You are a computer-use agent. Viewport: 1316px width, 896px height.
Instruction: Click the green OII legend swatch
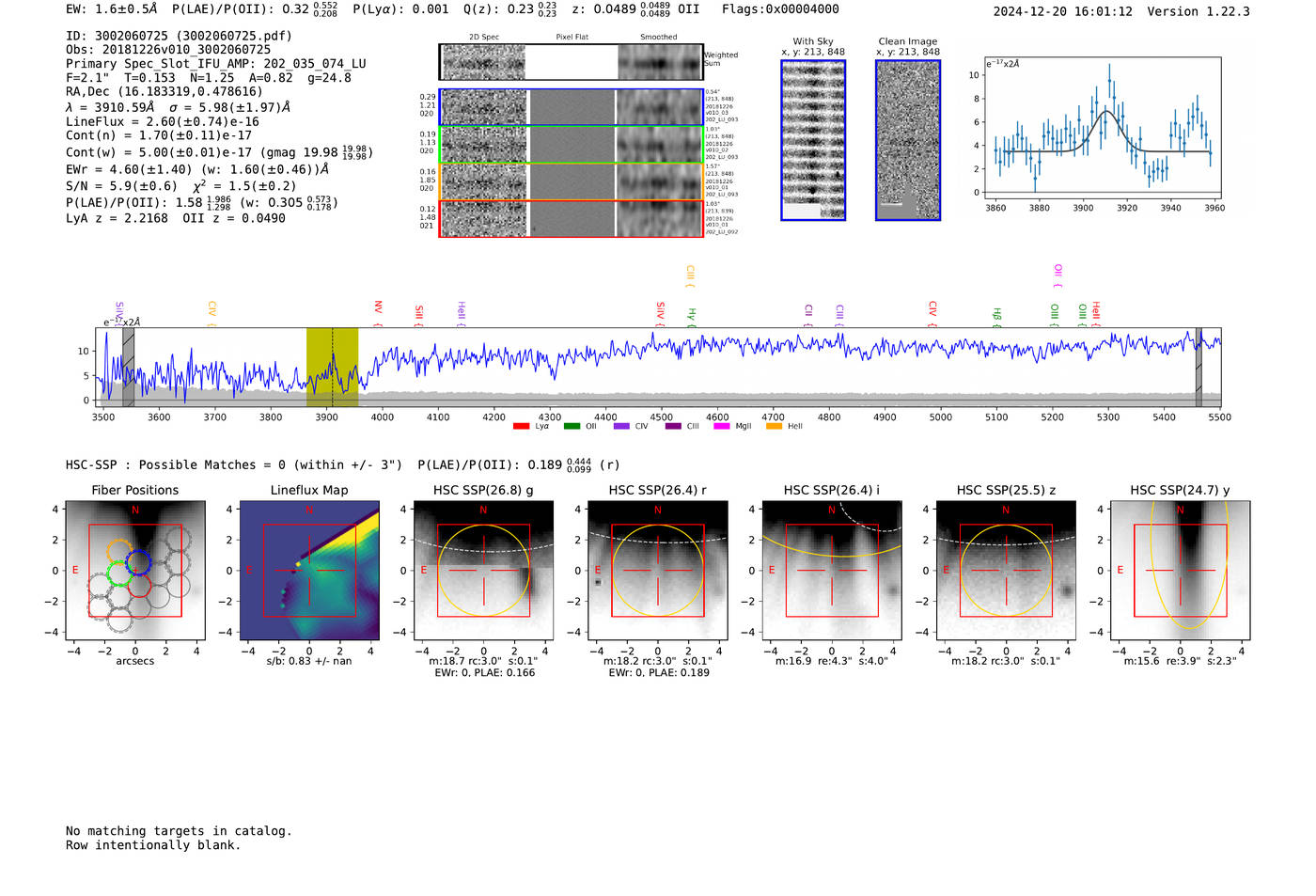tap(572, 427)
